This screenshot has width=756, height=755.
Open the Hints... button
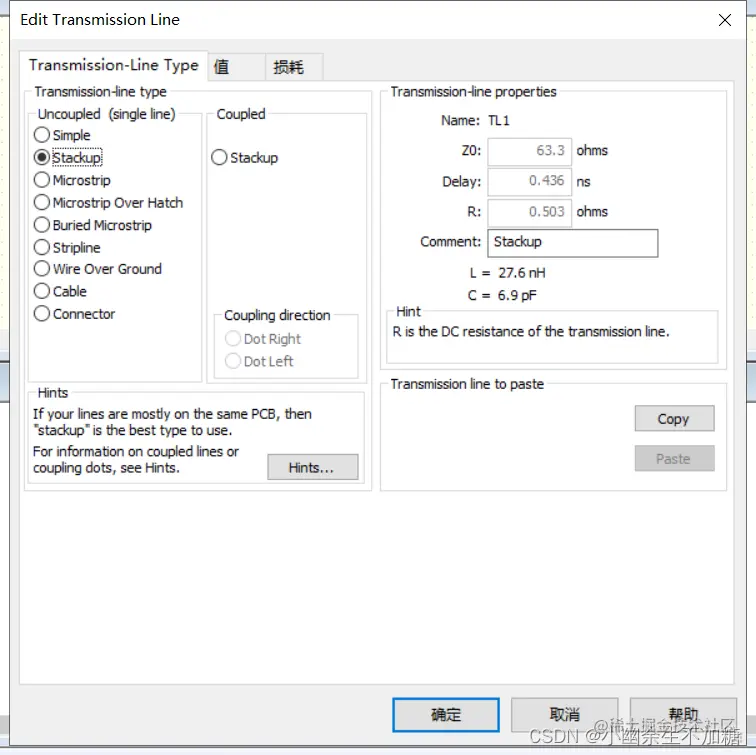coord(313,467)
